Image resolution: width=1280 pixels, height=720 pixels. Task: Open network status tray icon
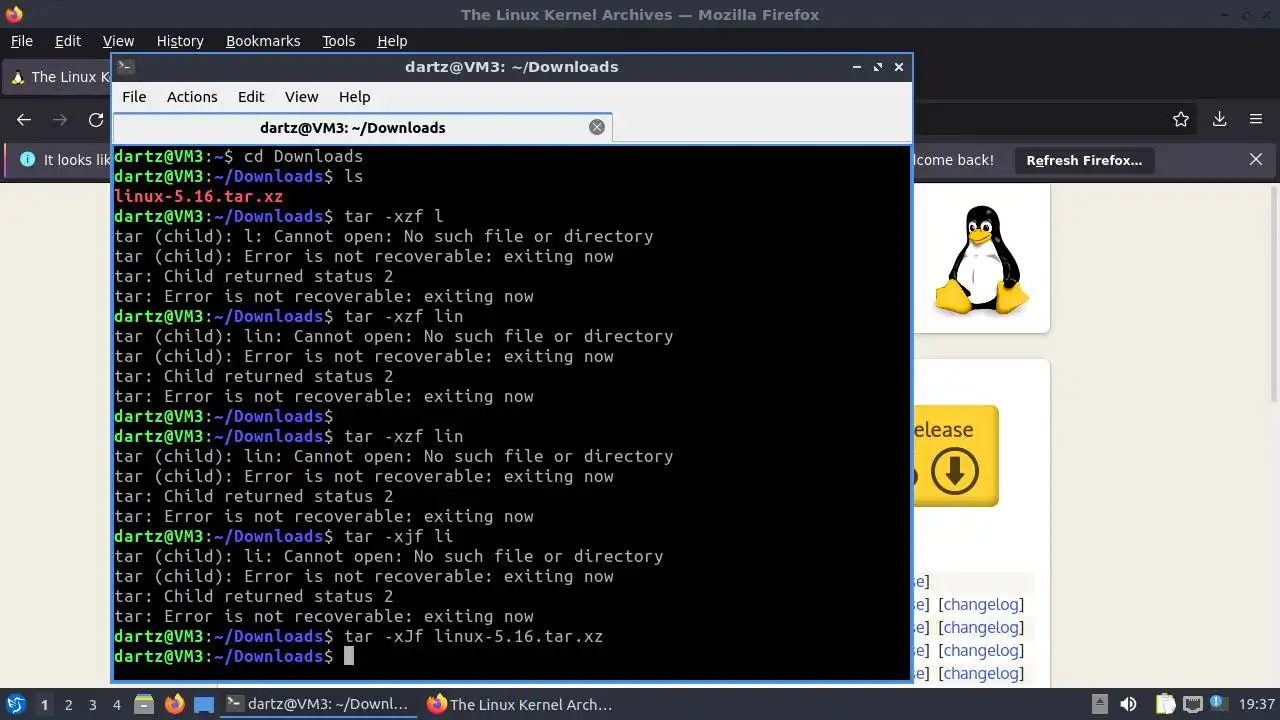coord(1192,704)
